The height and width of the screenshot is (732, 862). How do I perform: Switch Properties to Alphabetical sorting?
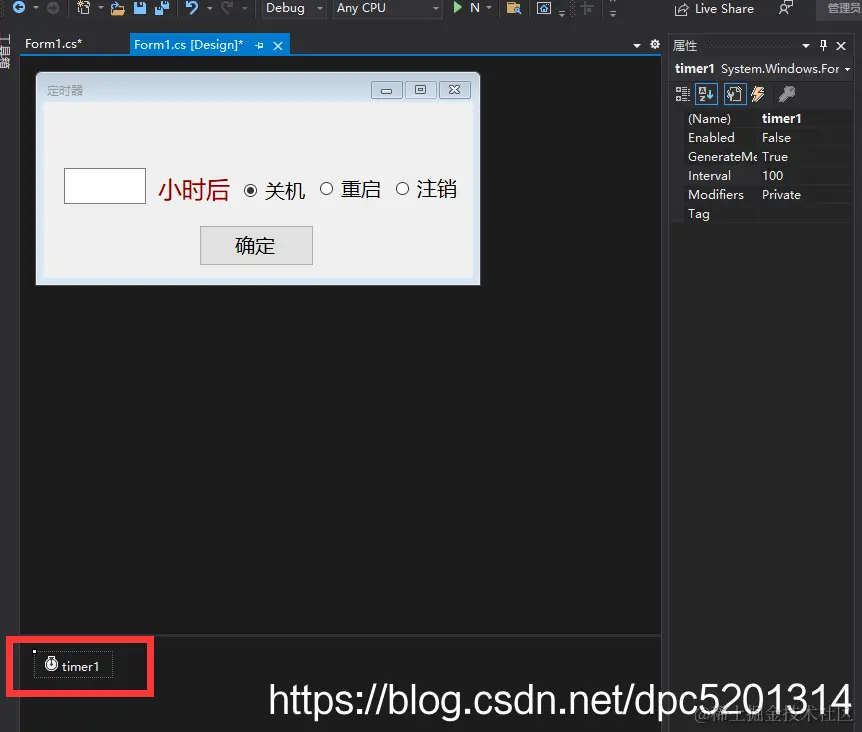707,93
